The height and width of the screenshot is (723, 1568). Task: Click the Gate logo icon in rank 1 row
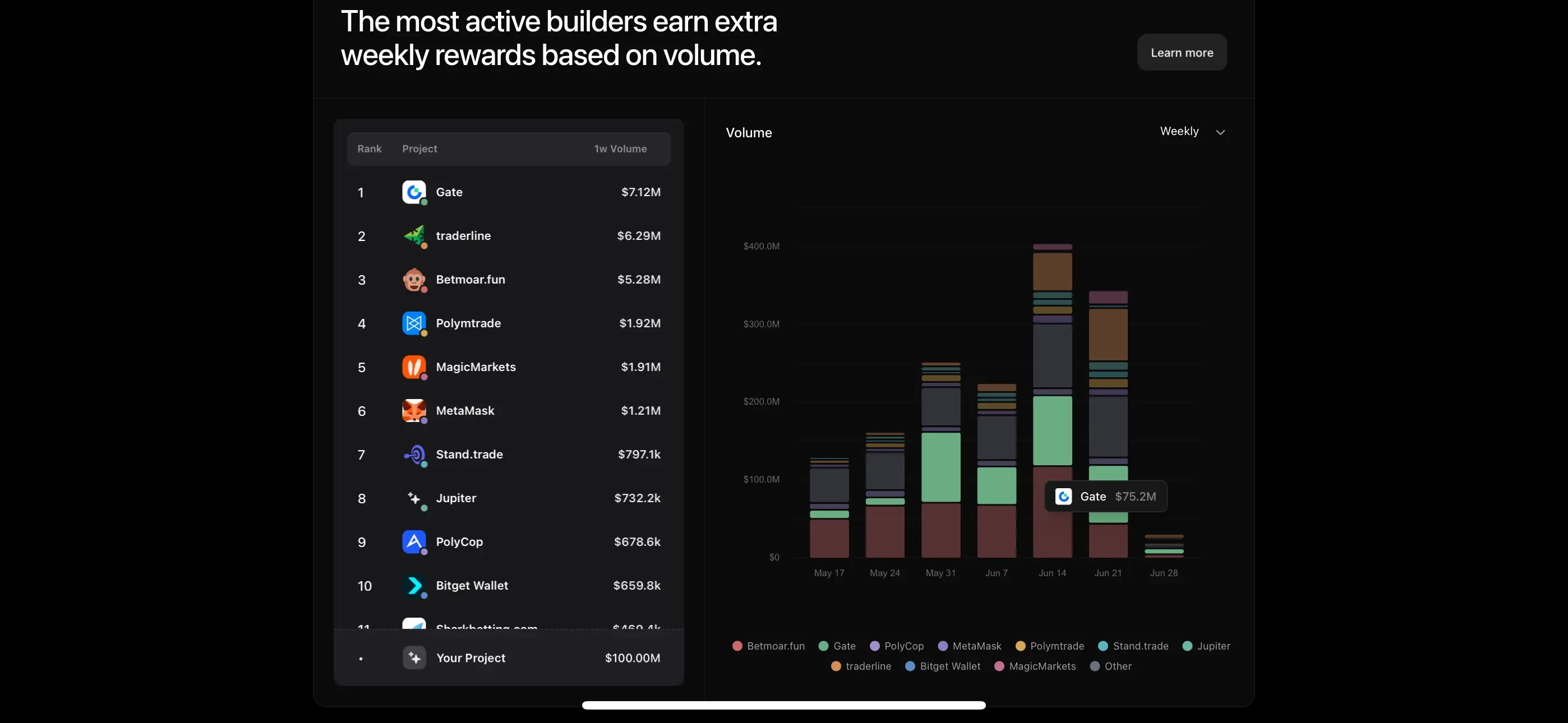click(414, 192)
